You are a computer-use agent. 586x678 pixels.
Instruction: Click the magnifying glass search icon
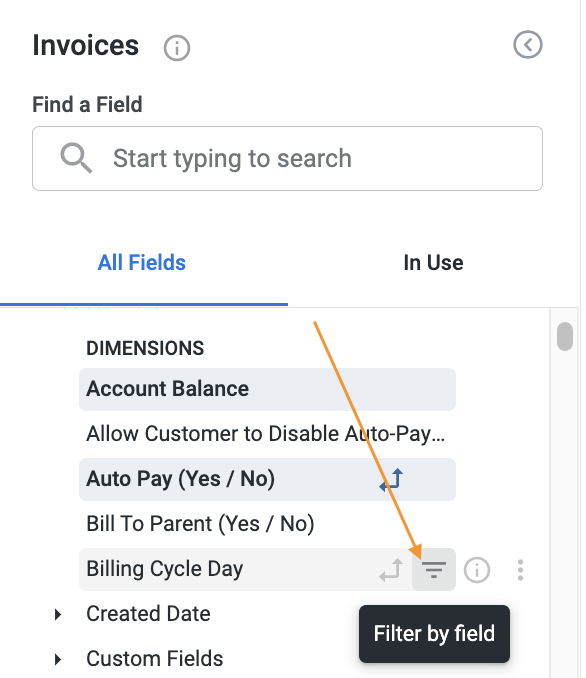76,158
